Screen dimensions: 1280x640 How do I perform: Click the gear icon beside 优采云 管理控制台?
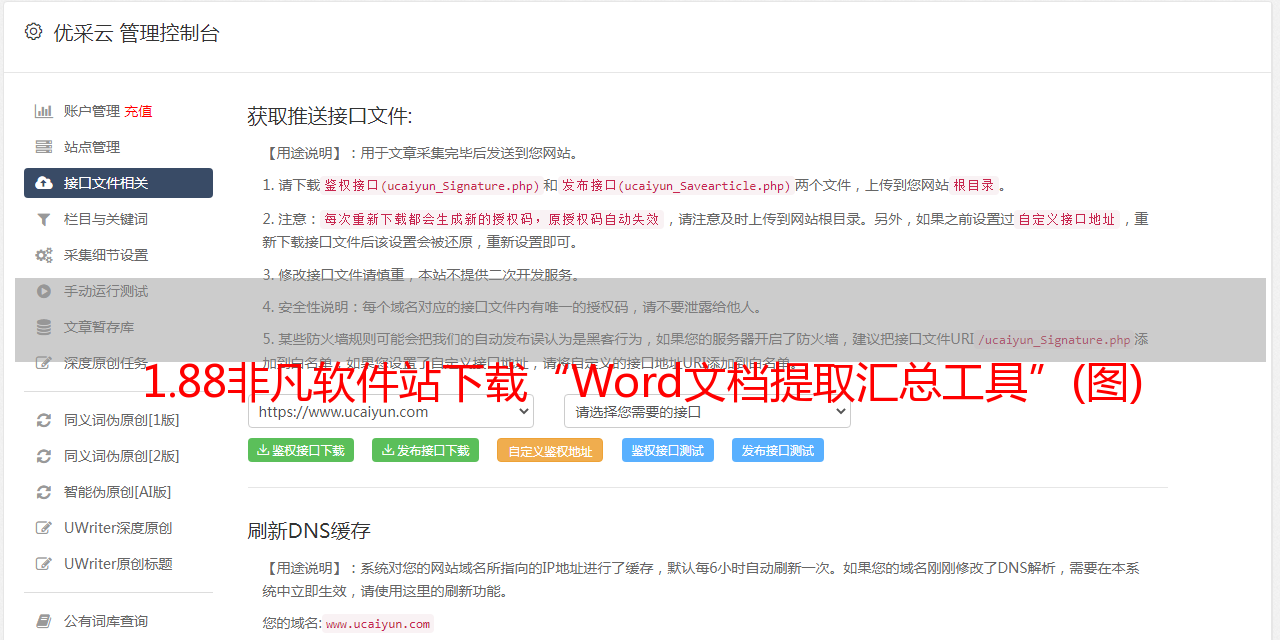coord(33,32)
